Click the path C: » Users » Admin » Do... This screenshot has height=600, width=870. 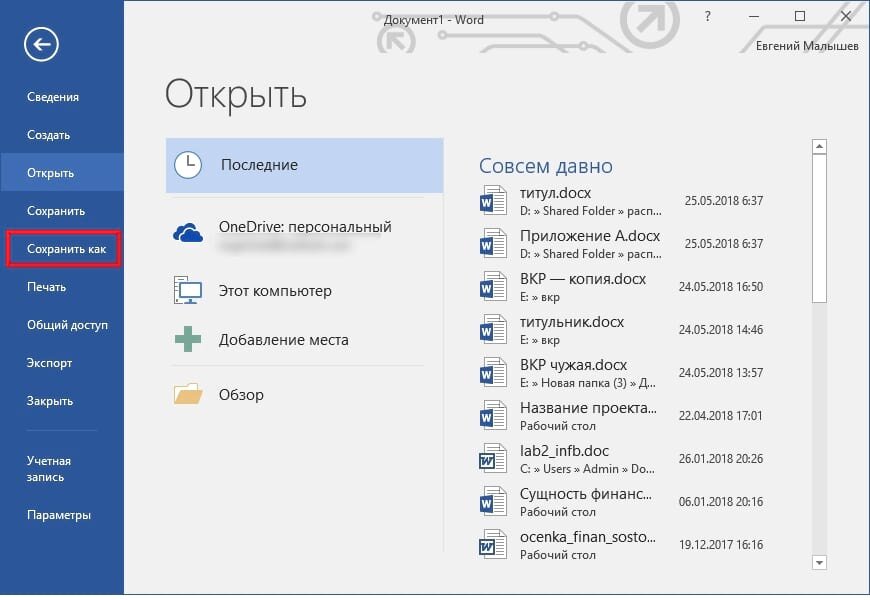coord(587,469)
